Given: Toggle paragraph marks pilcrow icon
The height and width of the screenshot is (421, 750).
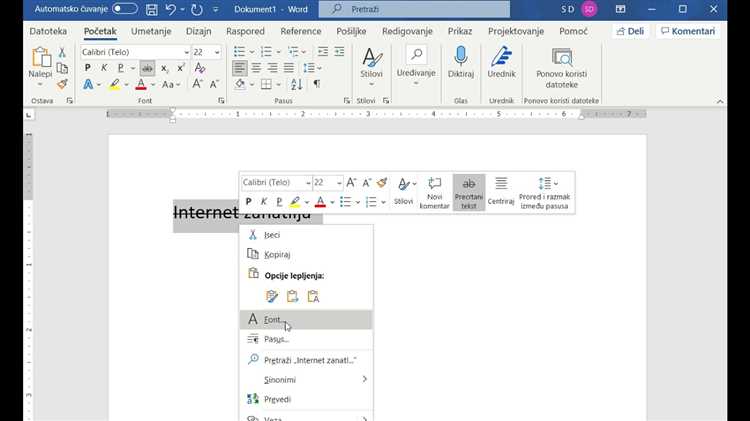Looking at the screenshot, I should [317, 84].
